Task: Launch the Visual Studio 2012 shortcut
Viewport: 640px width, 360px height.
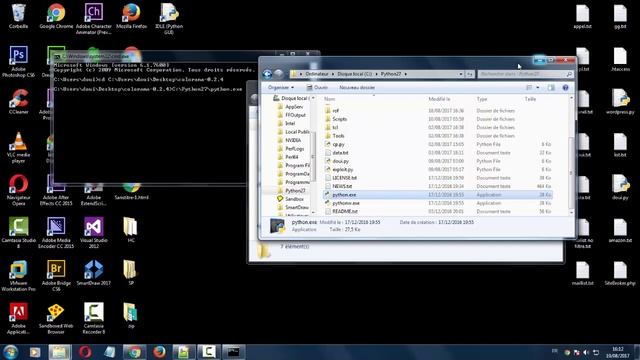Action: click(93, 233)
